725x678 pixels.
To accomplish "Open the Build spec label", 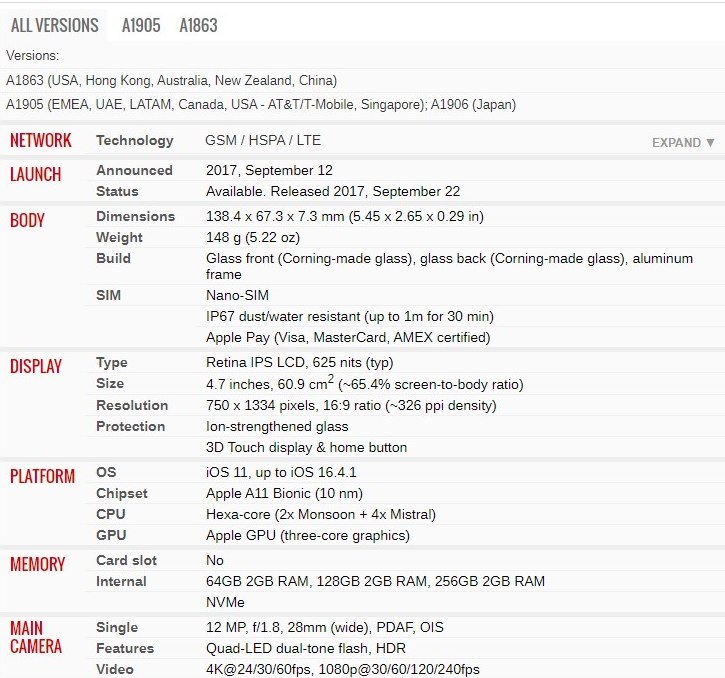I will (113, 258).
